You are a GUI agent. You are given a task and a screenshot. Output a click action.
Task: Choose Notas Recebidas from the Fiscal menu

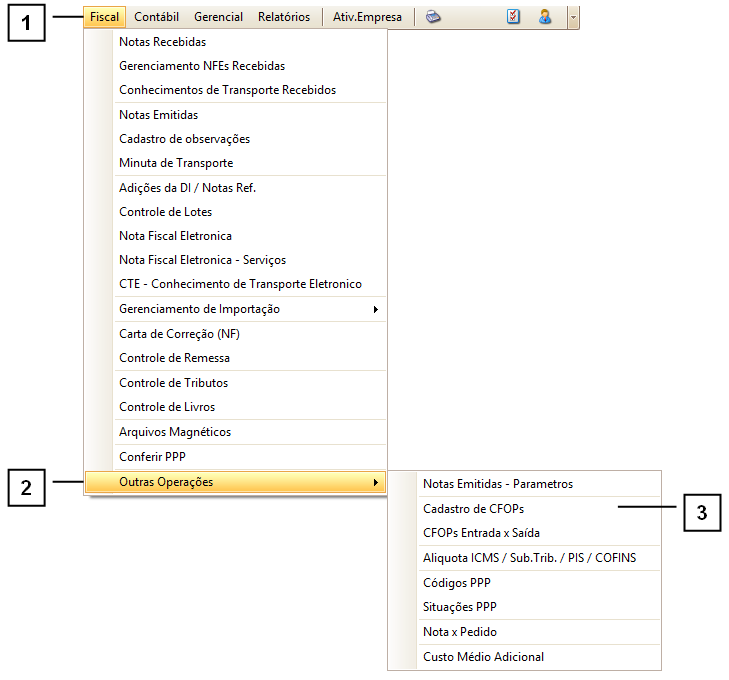pyautogui.click(x=162, y=42)
